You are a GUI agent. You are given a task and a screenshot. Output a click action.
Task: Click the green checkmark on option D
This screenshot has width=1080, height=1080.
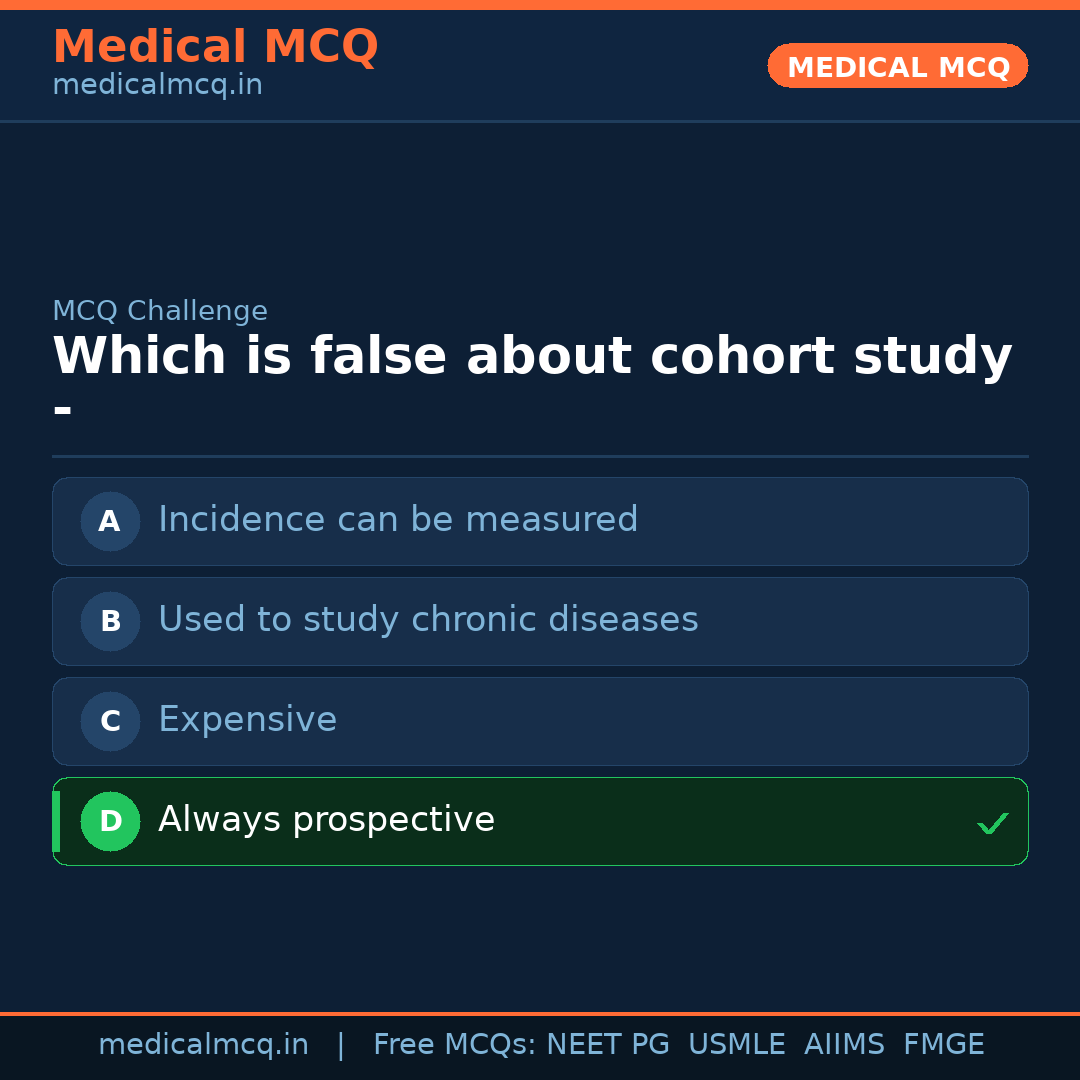pos(993,823)
